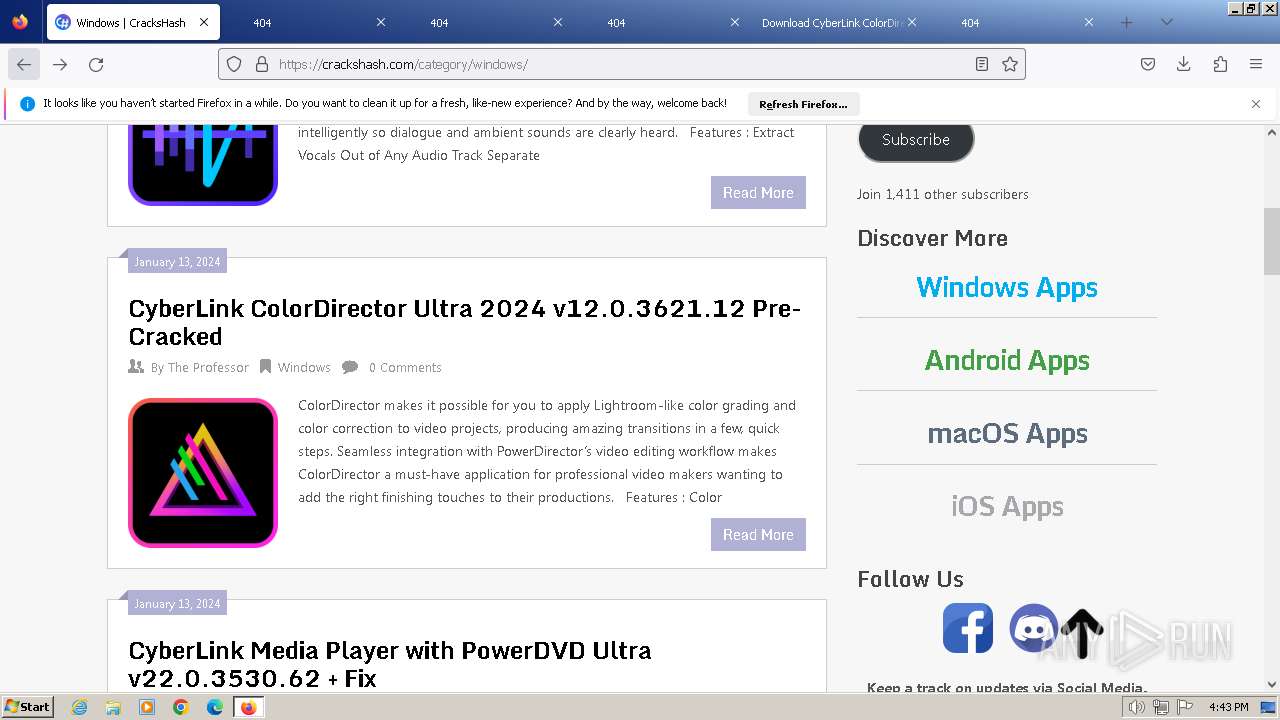1280x720 pixels.
Task: Save the page to Pocket
Action: click(1148, 64)
